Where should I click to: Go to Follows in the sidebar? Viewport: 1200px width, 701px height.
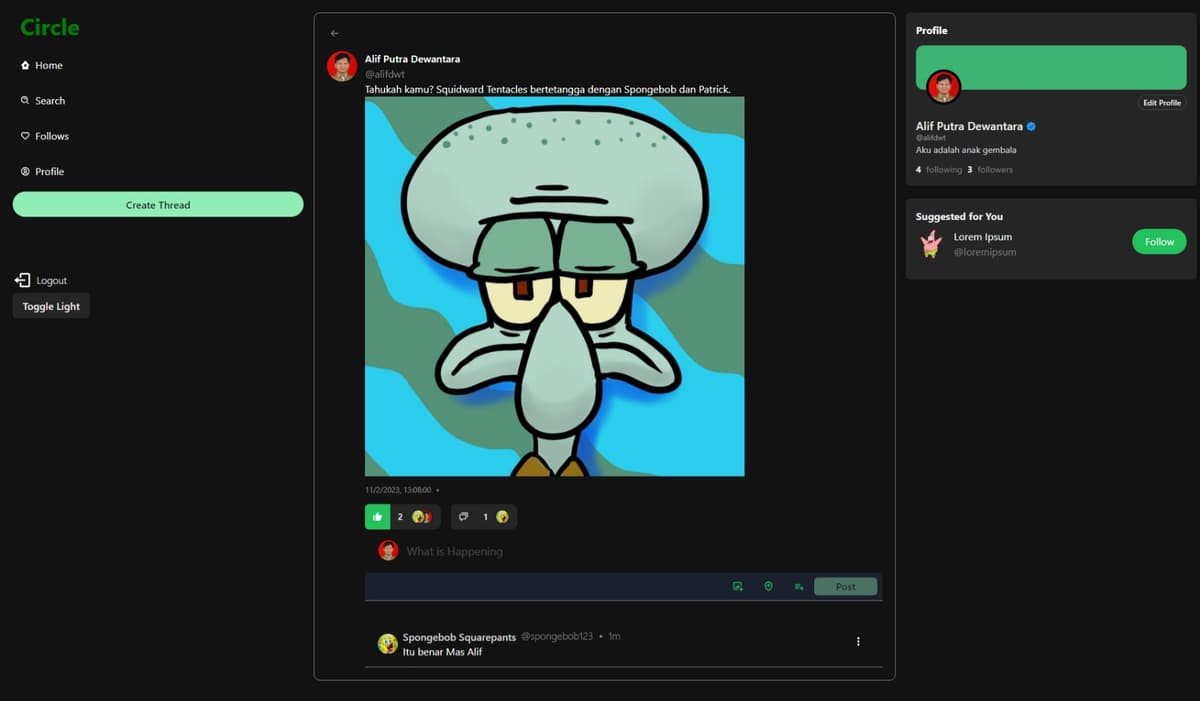click(x=44, y=136)
